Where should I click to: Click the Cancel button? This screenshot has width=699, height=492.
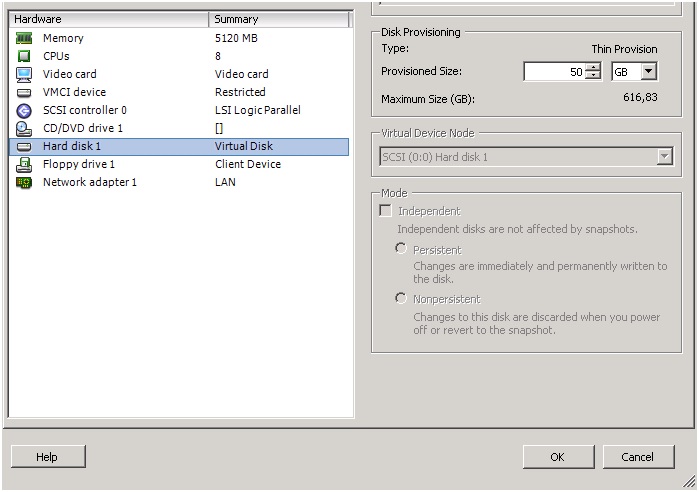[637, 457]
